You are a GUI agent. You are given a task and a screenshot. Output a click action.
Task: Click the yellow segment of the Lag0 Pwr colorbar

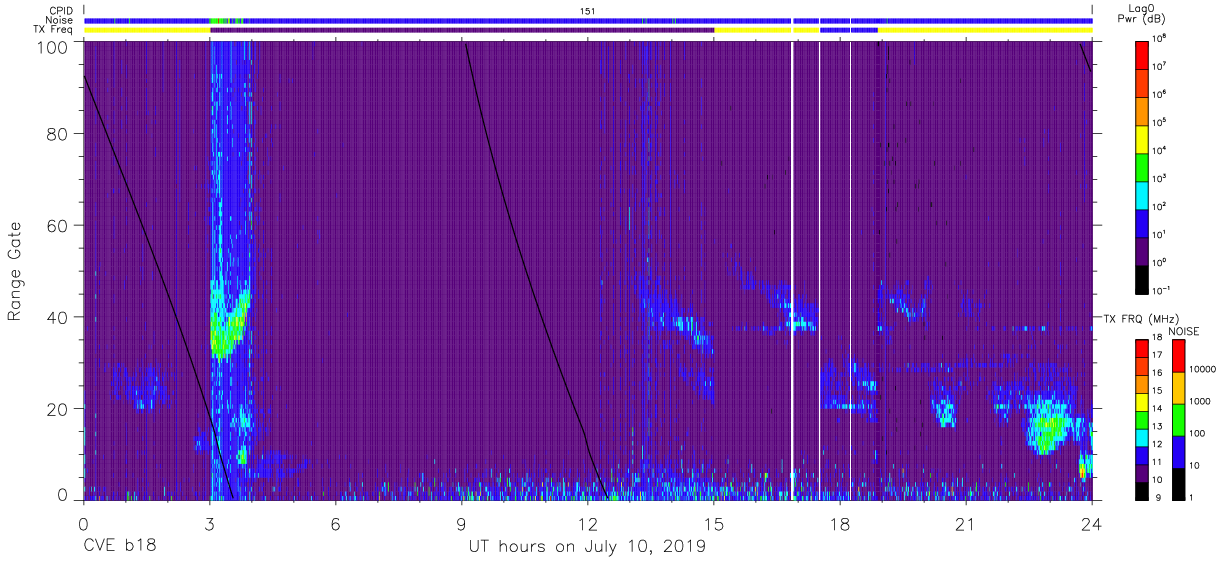1144,137
